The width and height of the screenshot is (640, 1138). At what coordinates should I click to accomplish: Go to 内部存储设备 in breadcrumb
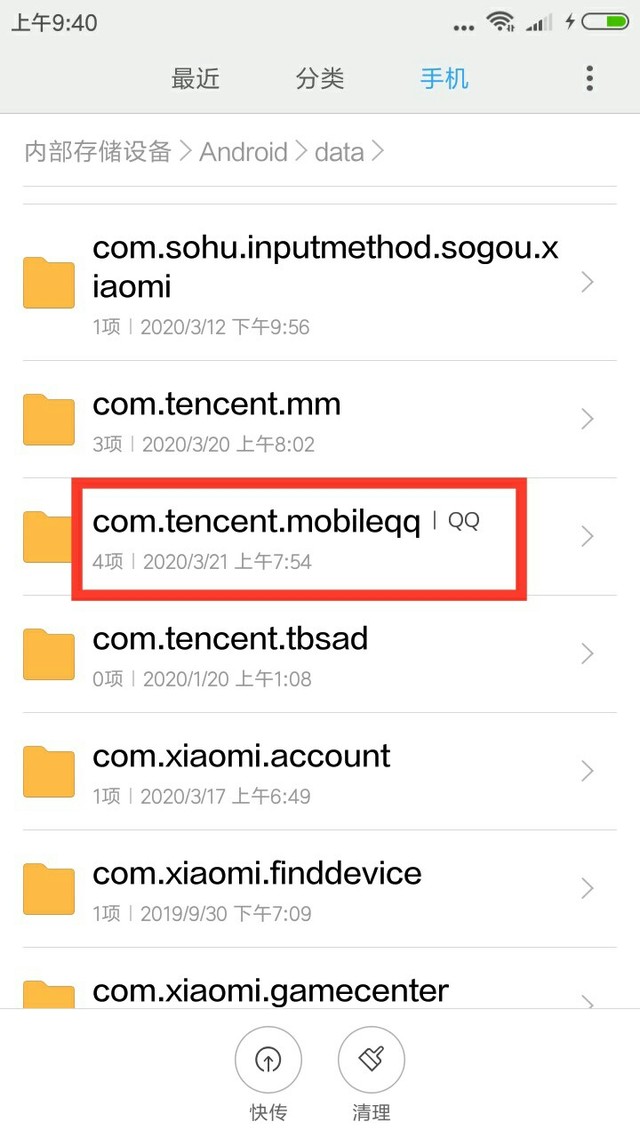click(x=98, y=151)
